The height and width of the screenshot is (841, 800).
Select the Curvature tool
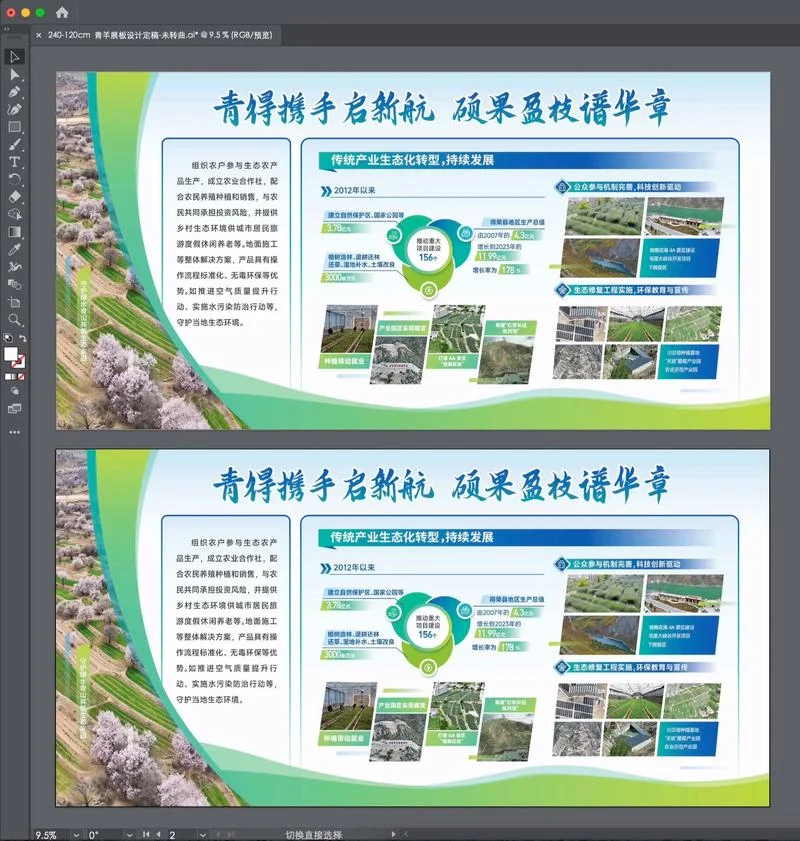pyautogui.click(x=14, y=109)
